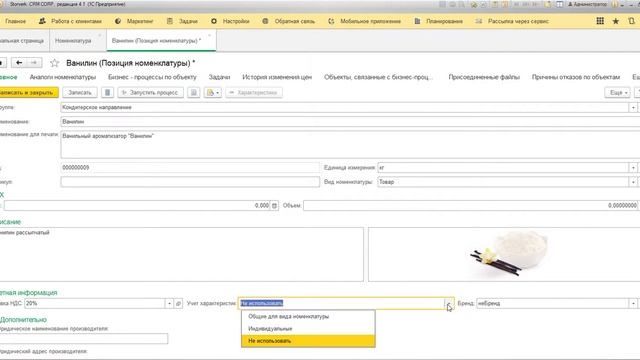This screenshot has height=360, width=640.
Task: Open calculator icon next to weight field
Action: pyautogui.click(x=274, y=205)
